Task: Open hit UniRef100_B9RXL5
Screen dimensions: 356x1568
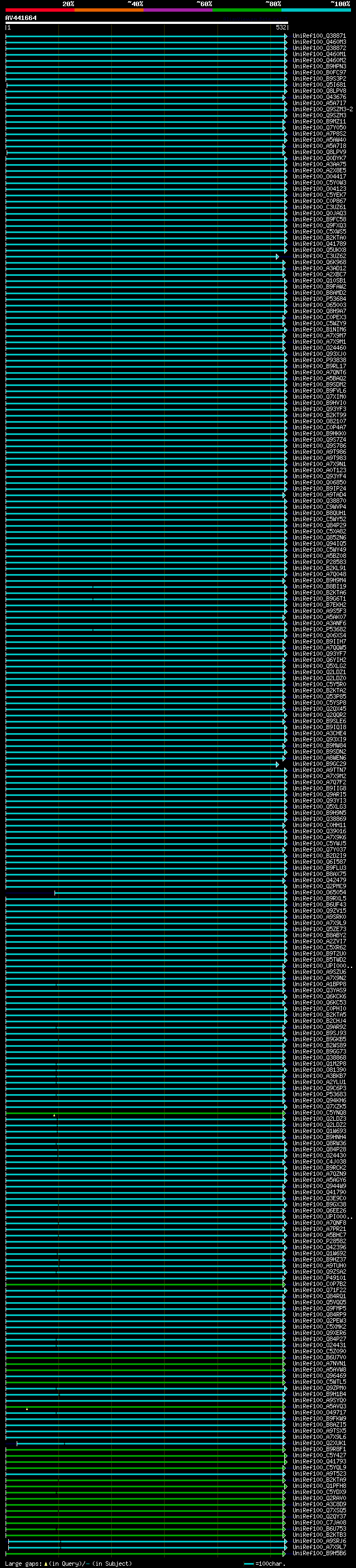Action: click(x=319, y=898)
